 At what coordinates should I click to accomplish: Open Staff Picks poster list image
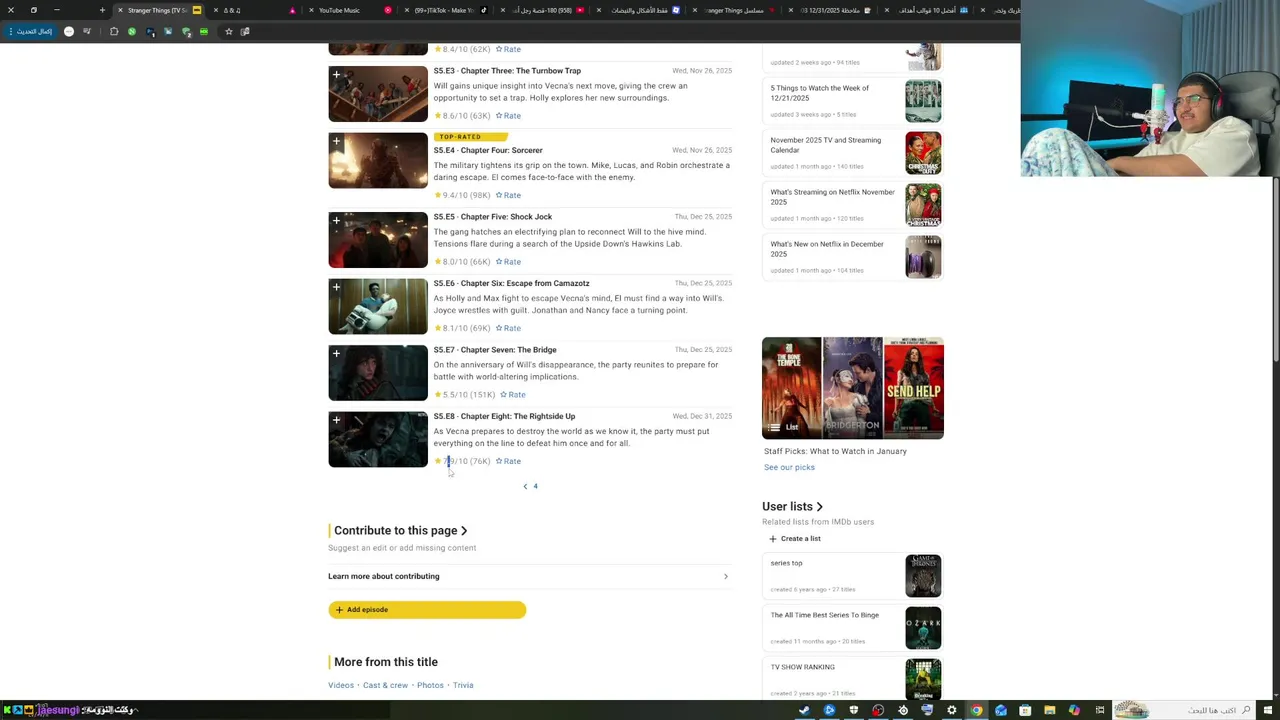(853, 388)
